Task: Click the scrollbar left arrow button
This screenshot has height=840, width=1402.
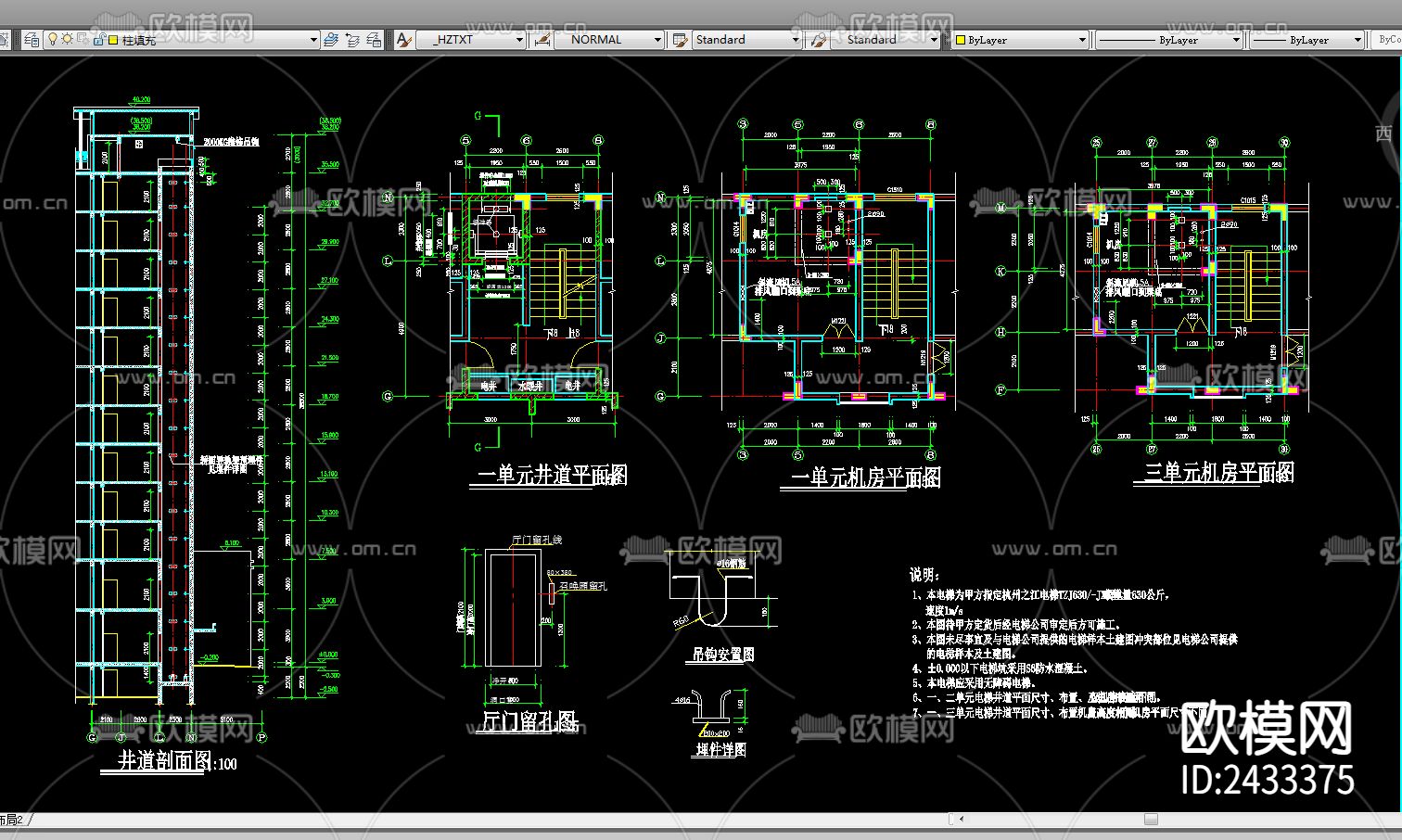Action: pos(962,820)
